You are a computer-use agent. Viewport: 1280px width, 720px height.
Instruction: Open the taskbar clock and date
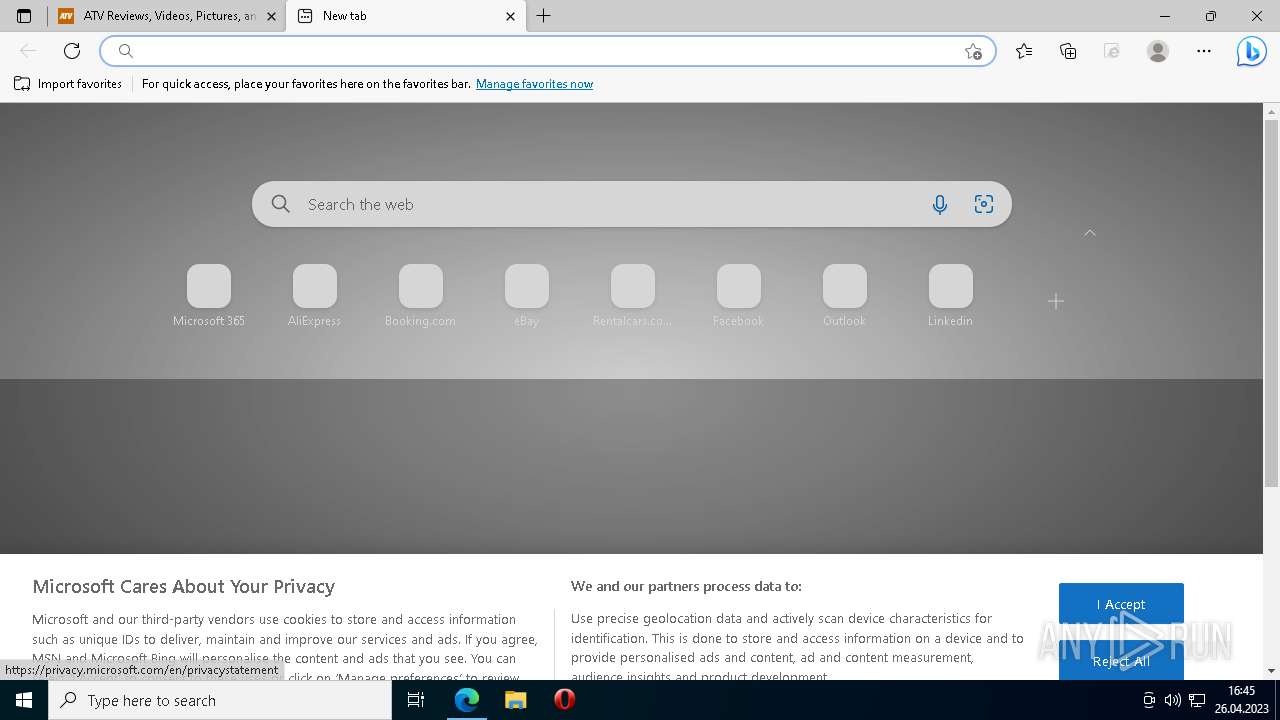pos(1241,700)
